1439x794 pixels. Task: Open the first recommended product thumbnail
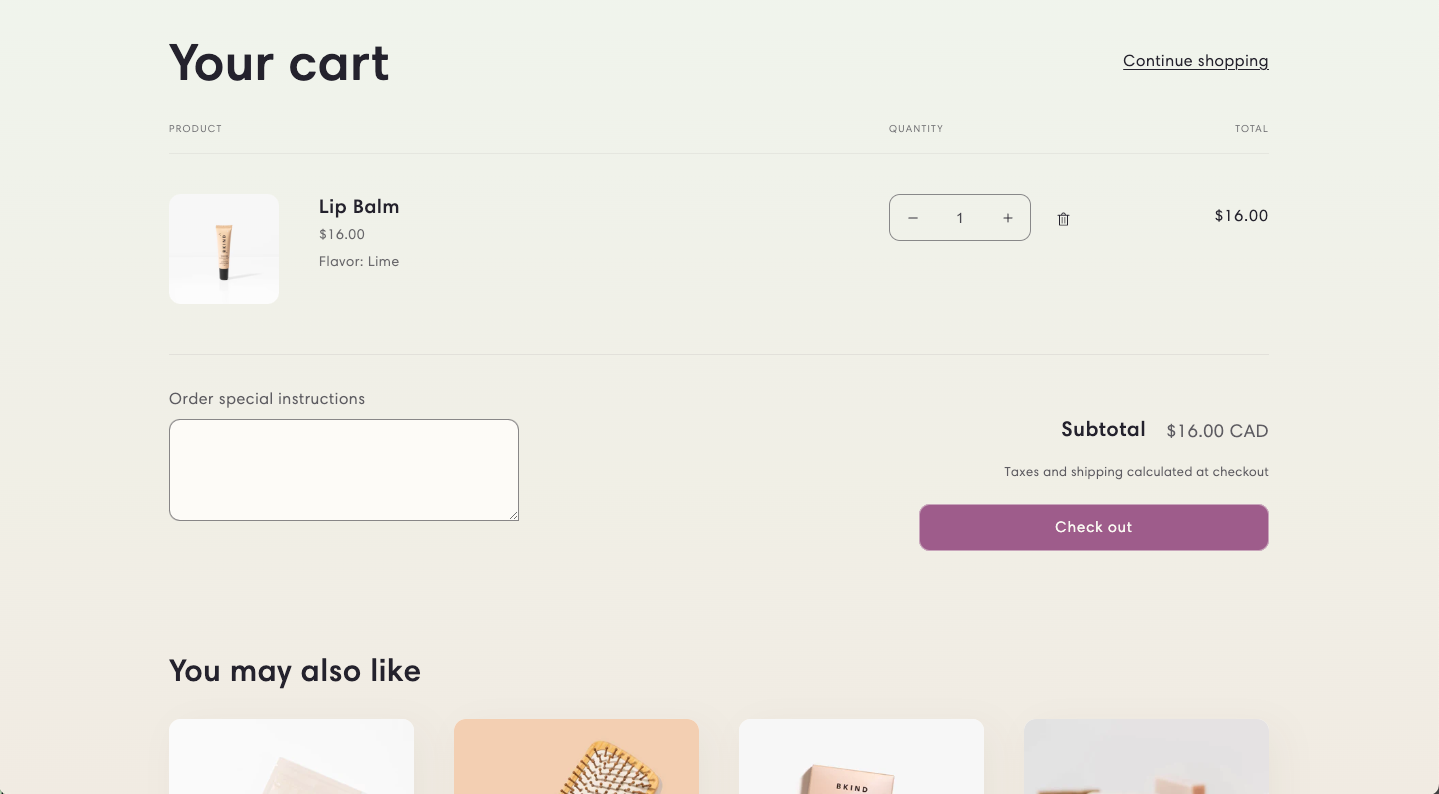291,756
